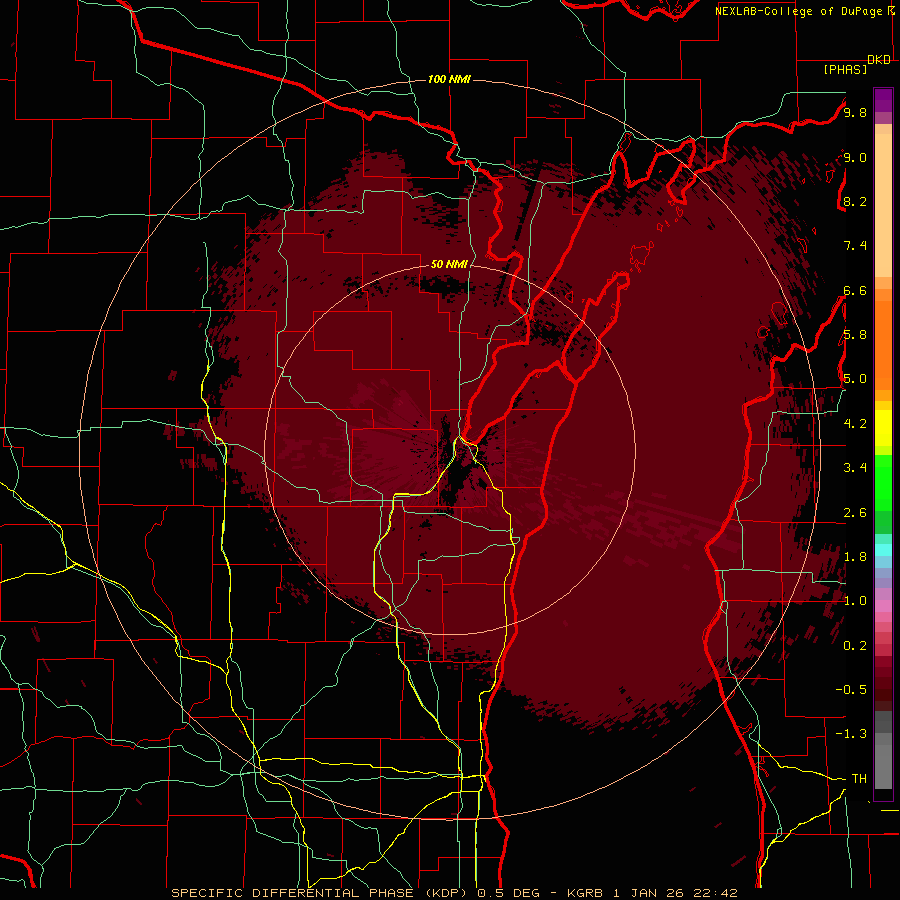Pick the cyan band on the color scale

click(883, 549)
